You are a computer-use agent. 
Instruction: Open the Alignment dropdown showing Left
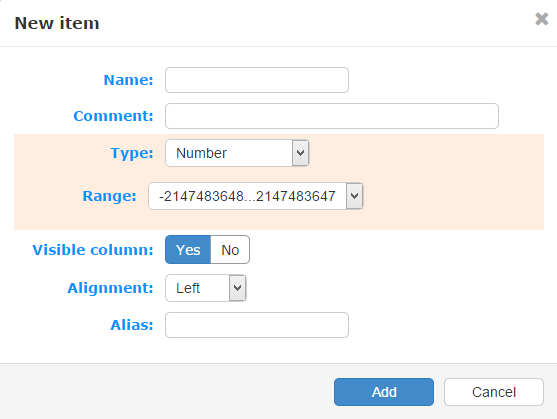[x=205, y=288]
